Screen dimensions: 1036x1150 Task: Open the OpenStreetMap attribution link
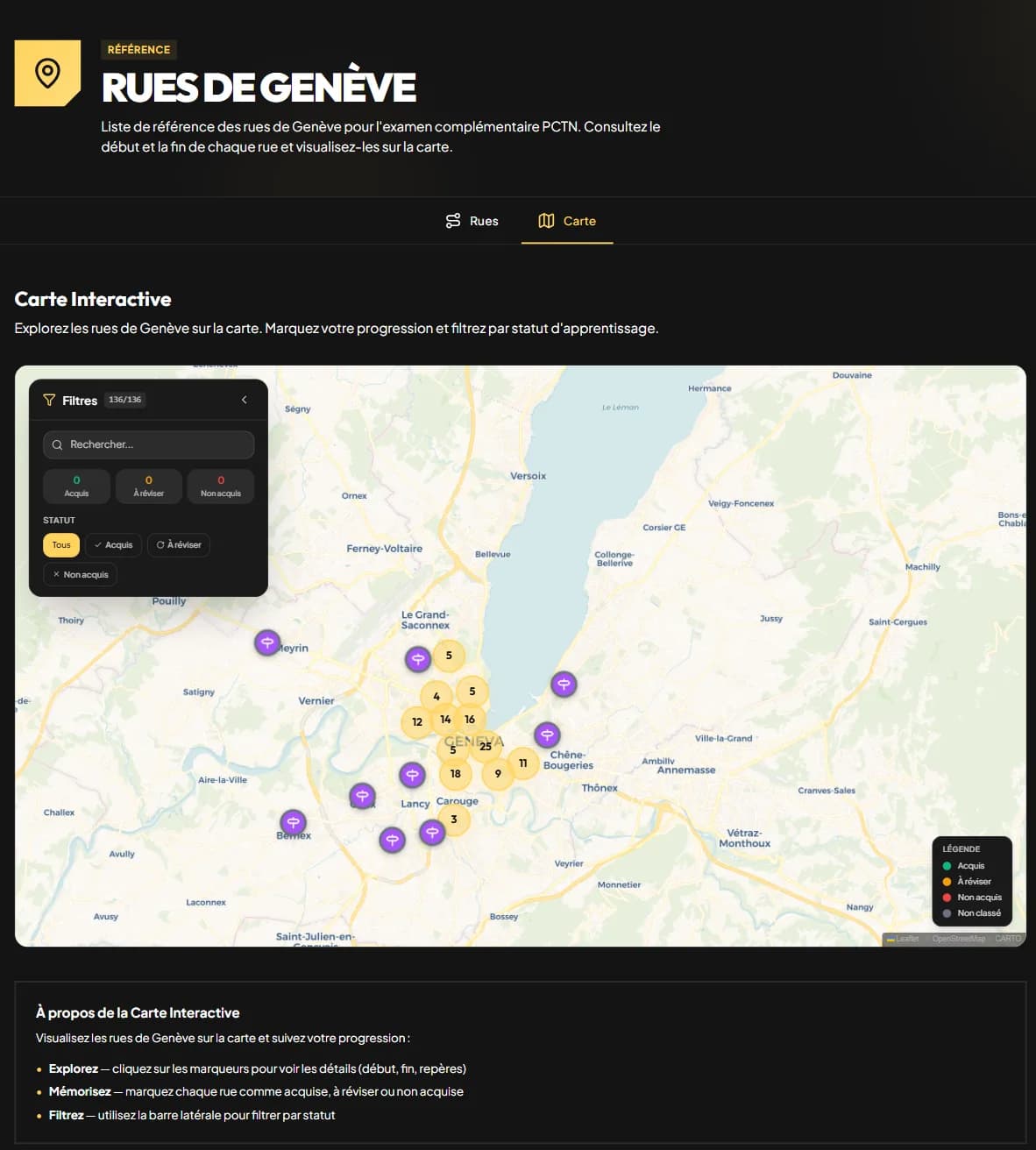959,939
